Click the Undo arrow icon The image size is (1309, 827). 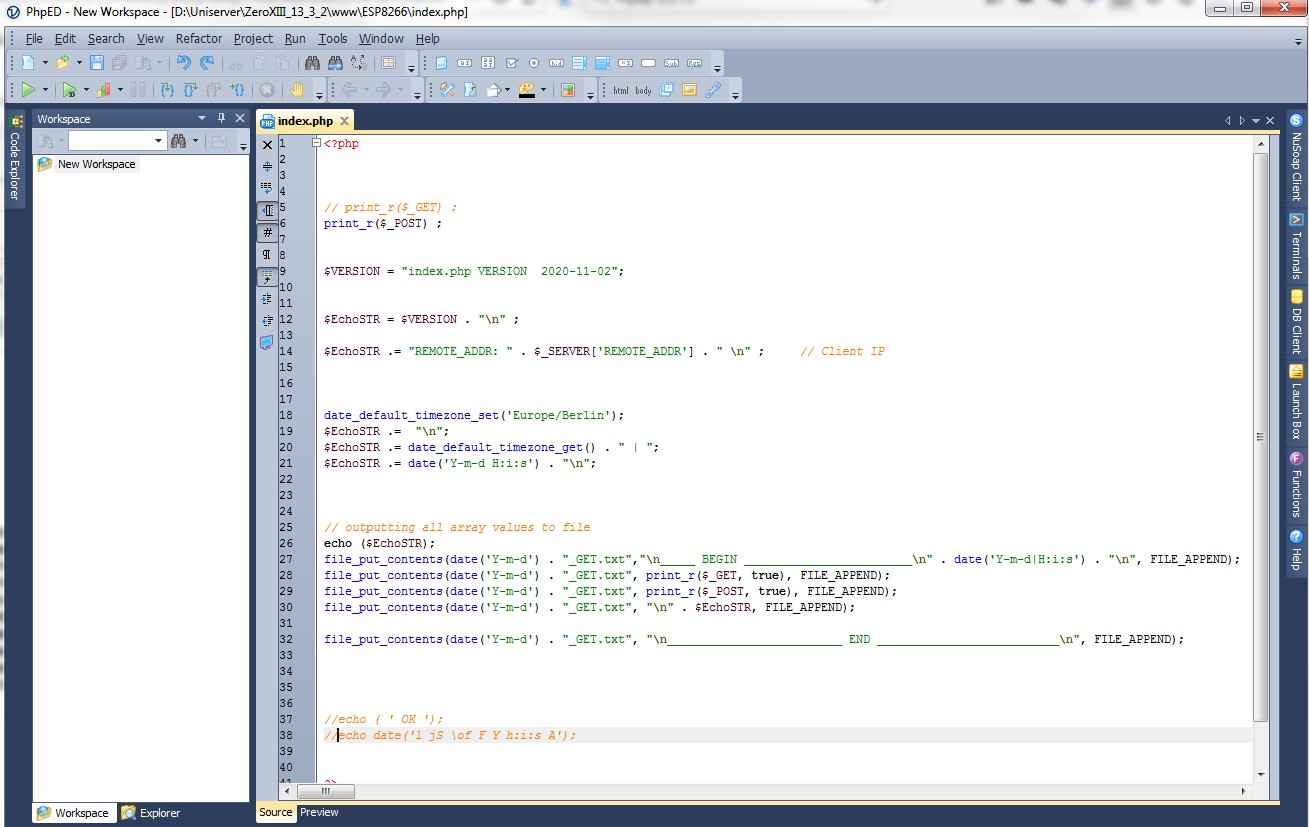(x=183, y=63)
